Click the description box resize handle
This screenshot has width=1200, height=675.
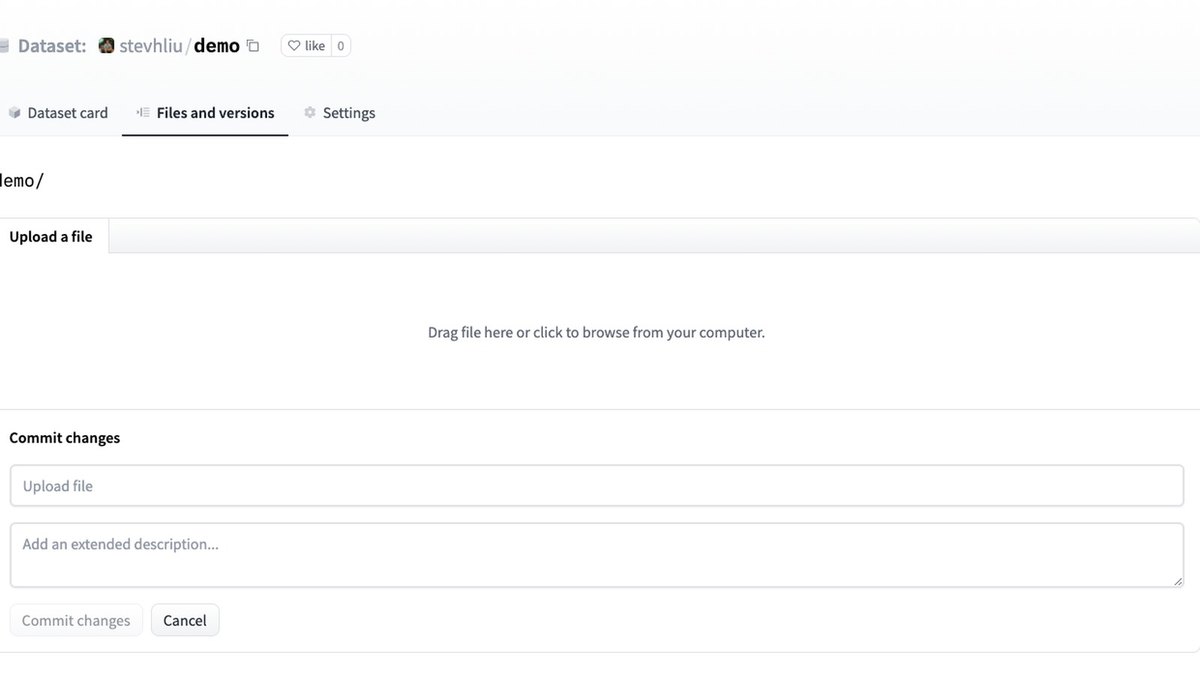pyautogui.click(x=1177, y=580)
